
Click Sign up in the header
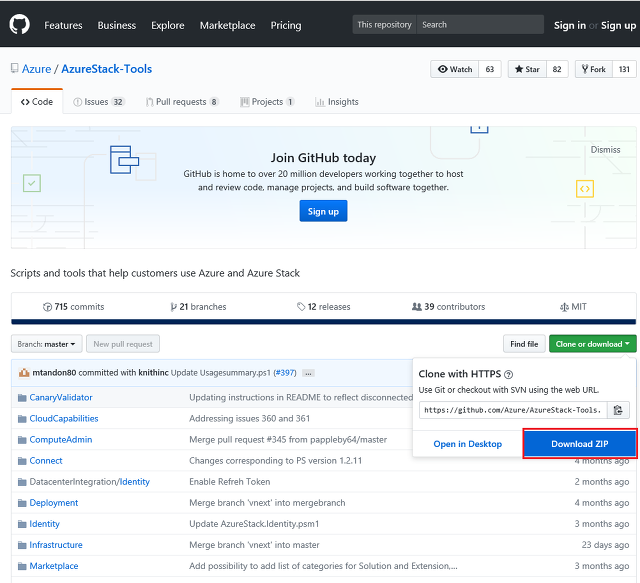coord(618,25)
